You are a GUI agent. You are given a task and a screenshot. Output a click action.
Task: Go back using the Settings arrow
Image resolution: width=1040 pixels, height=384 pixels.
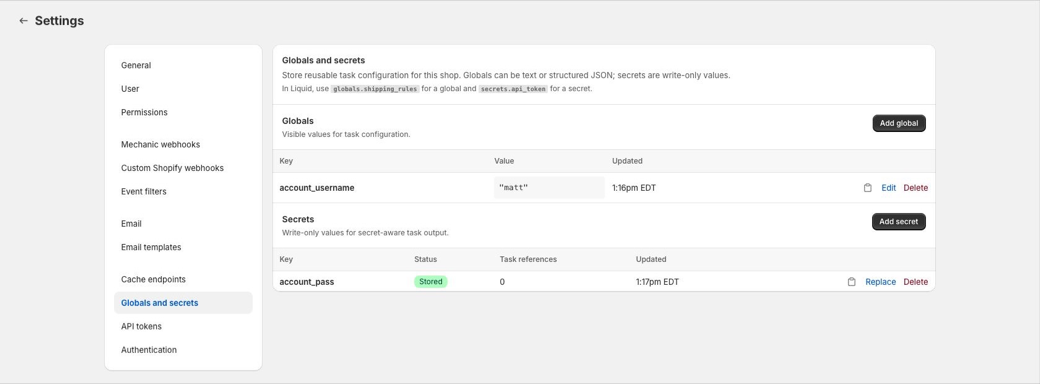(23, 21)
